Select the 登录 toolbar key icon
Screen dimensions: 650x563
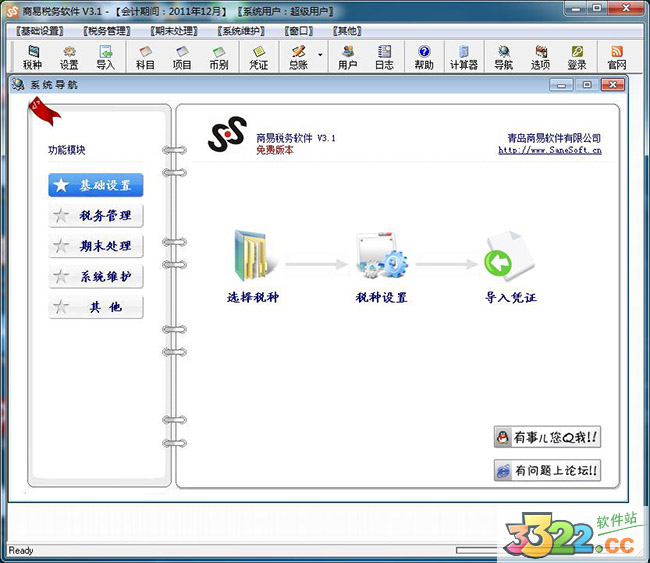click(577, 57)
